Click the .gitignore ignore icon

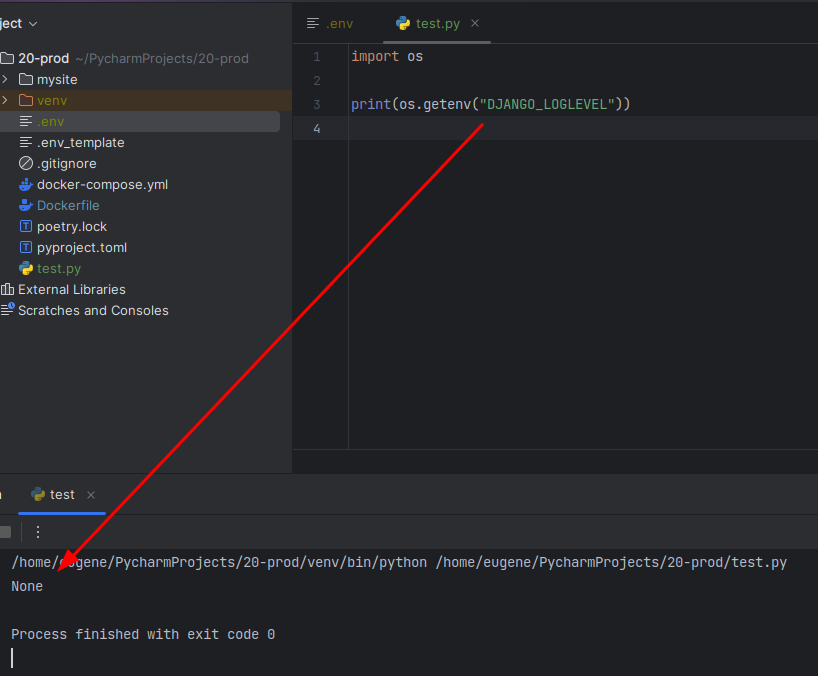[26, 163]
